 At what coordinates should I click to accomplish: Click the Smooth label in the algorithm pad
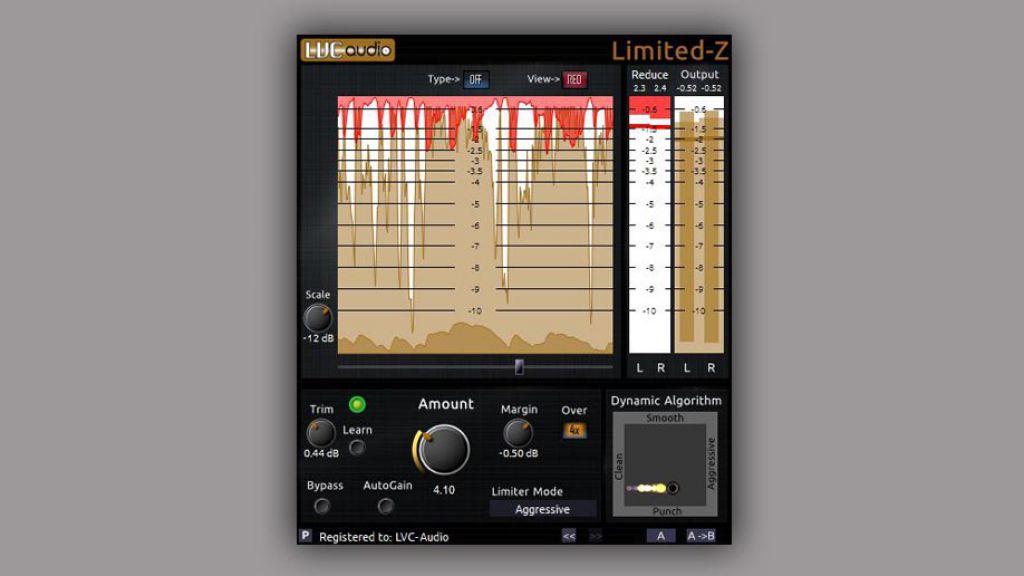665,418
